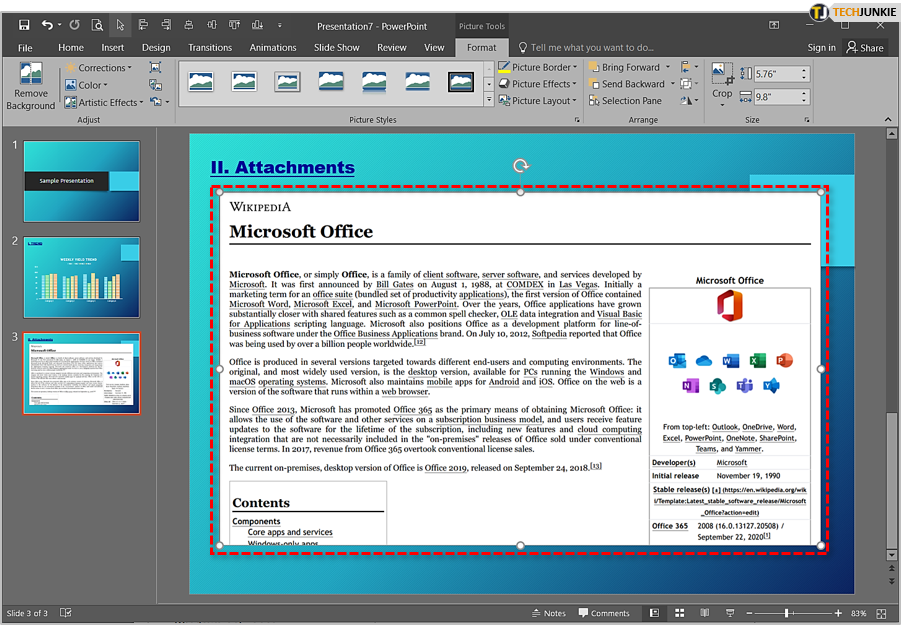
Task: Align objects left from quick access toolbar
Action: (143, 25)
